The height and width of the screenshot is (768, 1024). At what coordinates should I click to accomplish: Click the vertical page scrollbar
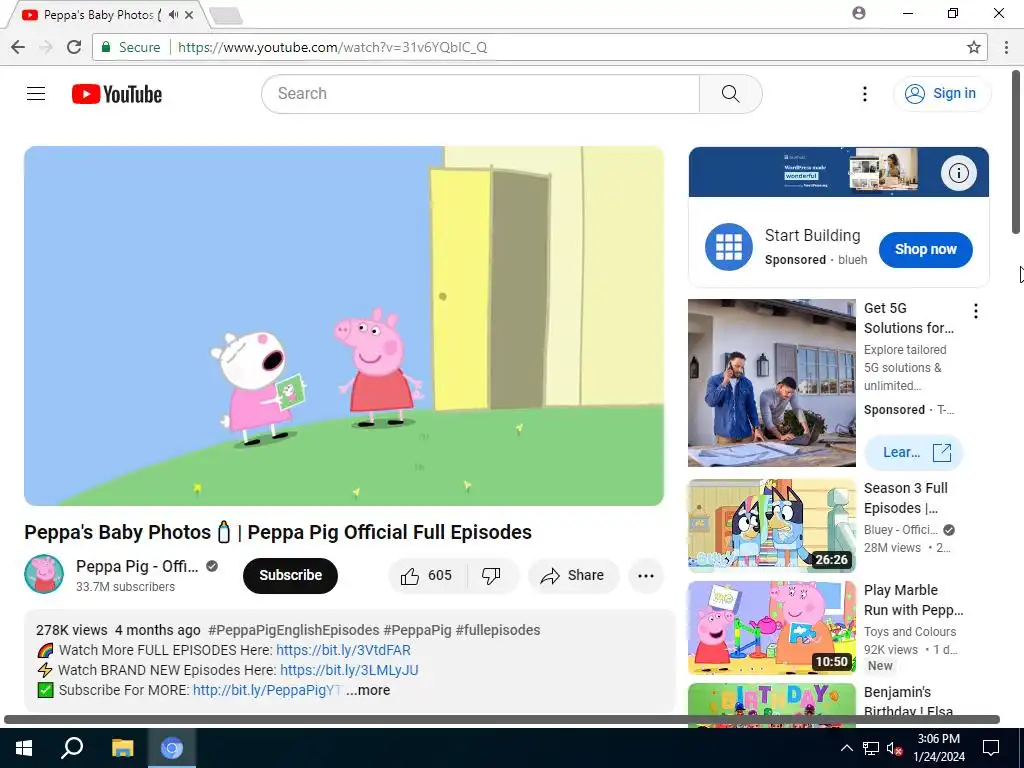(x=1016, y=152)
